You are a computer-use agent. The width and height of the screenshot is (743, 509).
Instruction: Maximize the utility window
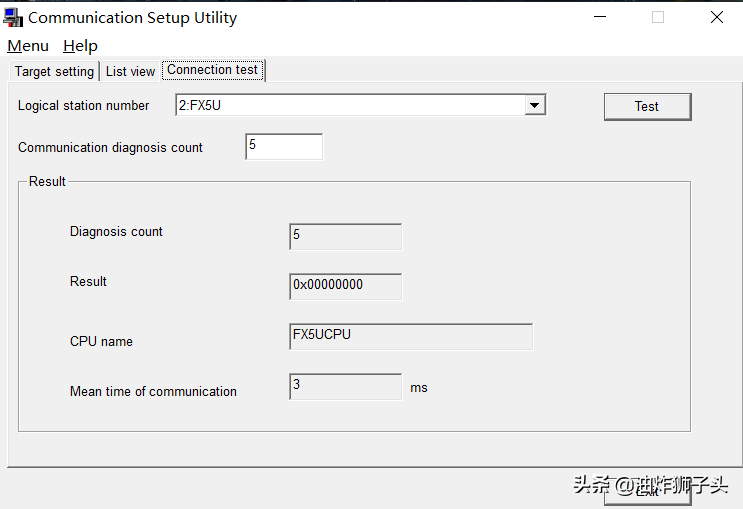pyautogui.click(x=658, y=17)
